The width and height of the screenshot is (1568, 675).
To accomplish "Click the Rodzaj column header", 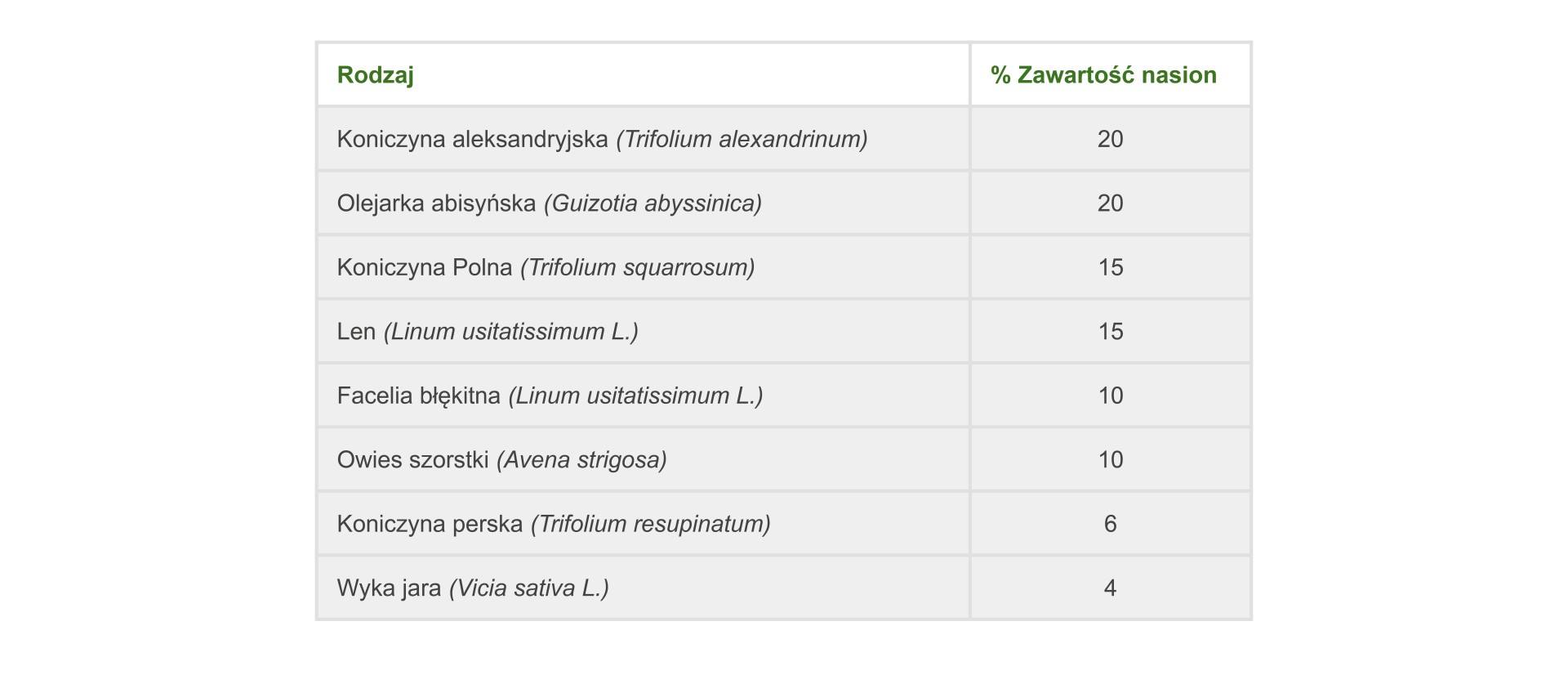I will 375,75.
